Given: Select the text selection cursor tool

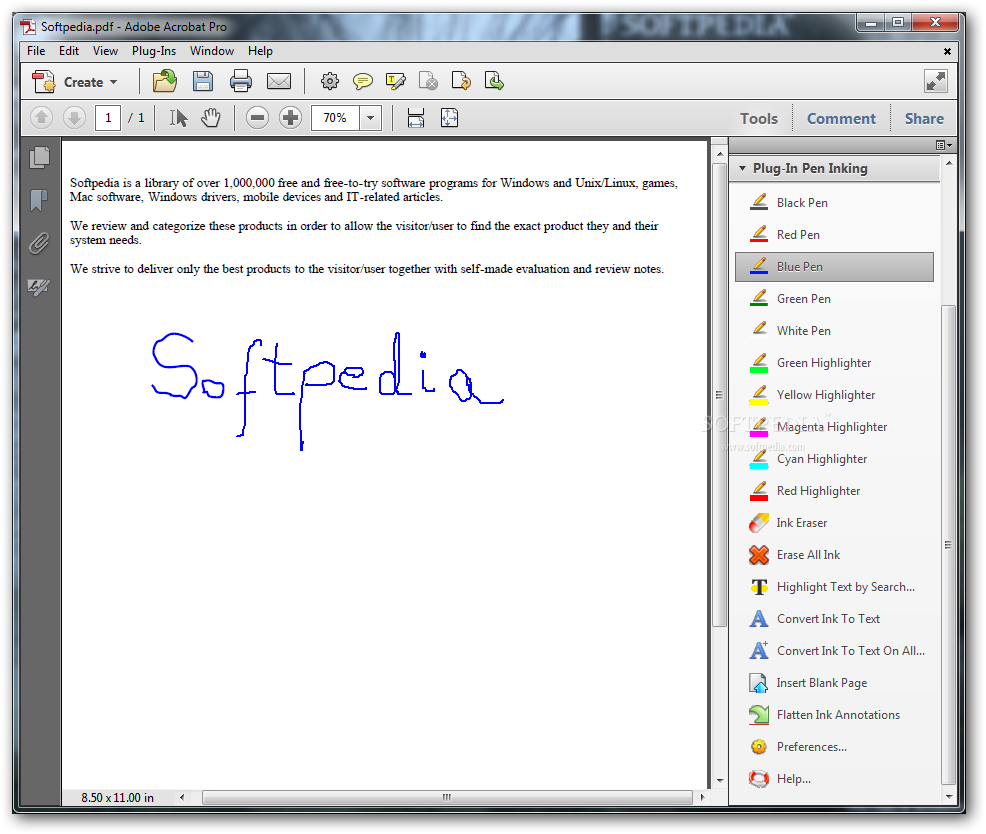Looking at the screenshot, I should click(x=179, y=118).
